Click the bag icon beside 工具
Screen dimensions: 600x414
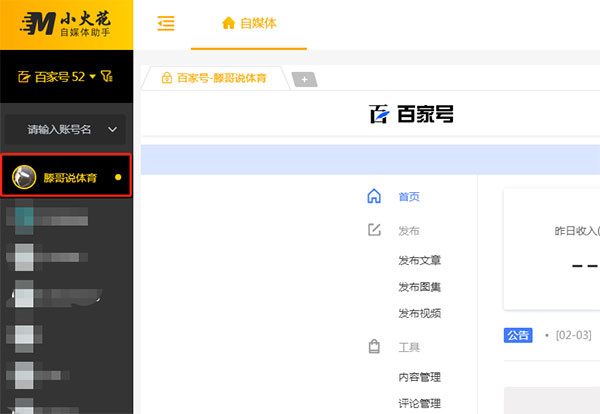[374, 346]
